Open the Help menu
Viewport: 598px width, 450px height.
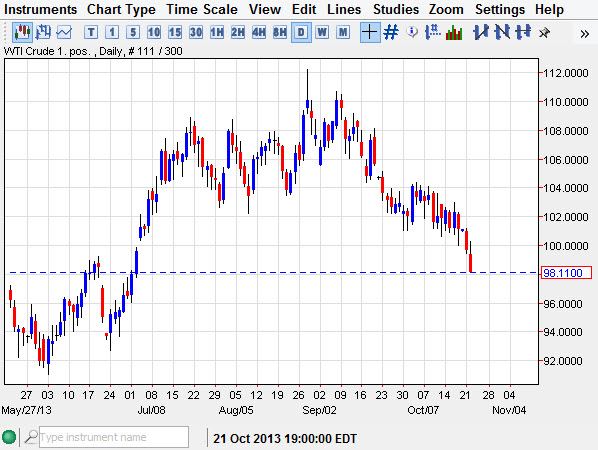pos(549,9)
